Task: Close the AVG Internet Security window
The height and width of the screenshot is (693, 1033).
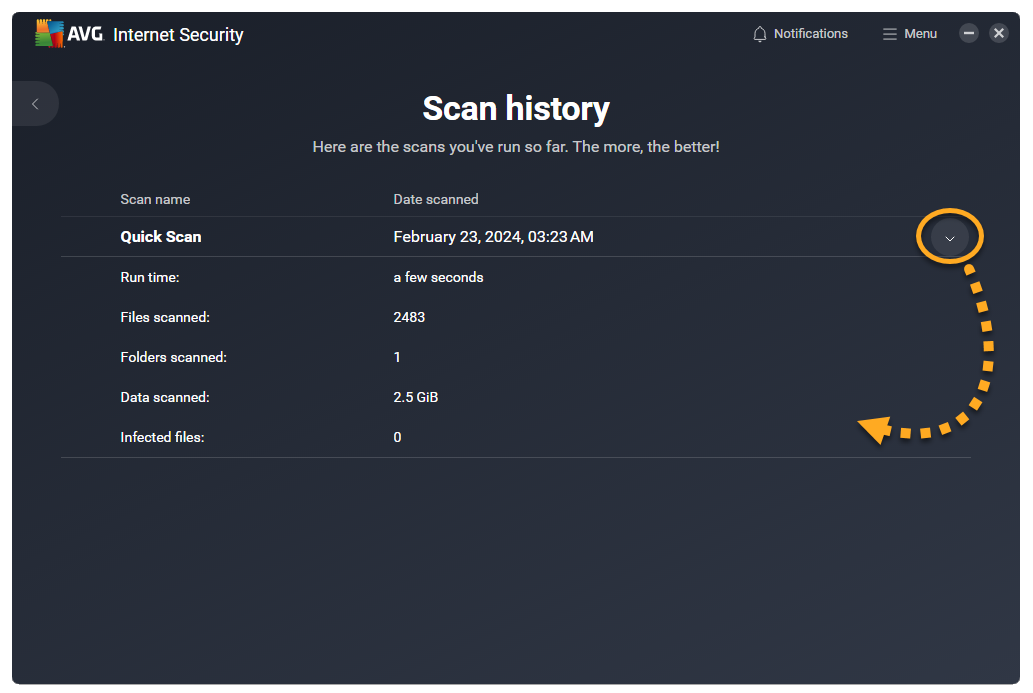Action: click(999, 33)
